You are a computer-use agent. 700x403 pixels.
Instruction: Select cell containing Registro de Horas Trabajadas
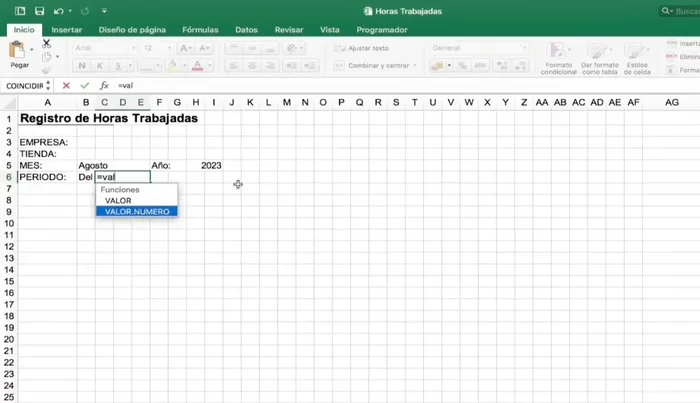(x=108, y=118)
